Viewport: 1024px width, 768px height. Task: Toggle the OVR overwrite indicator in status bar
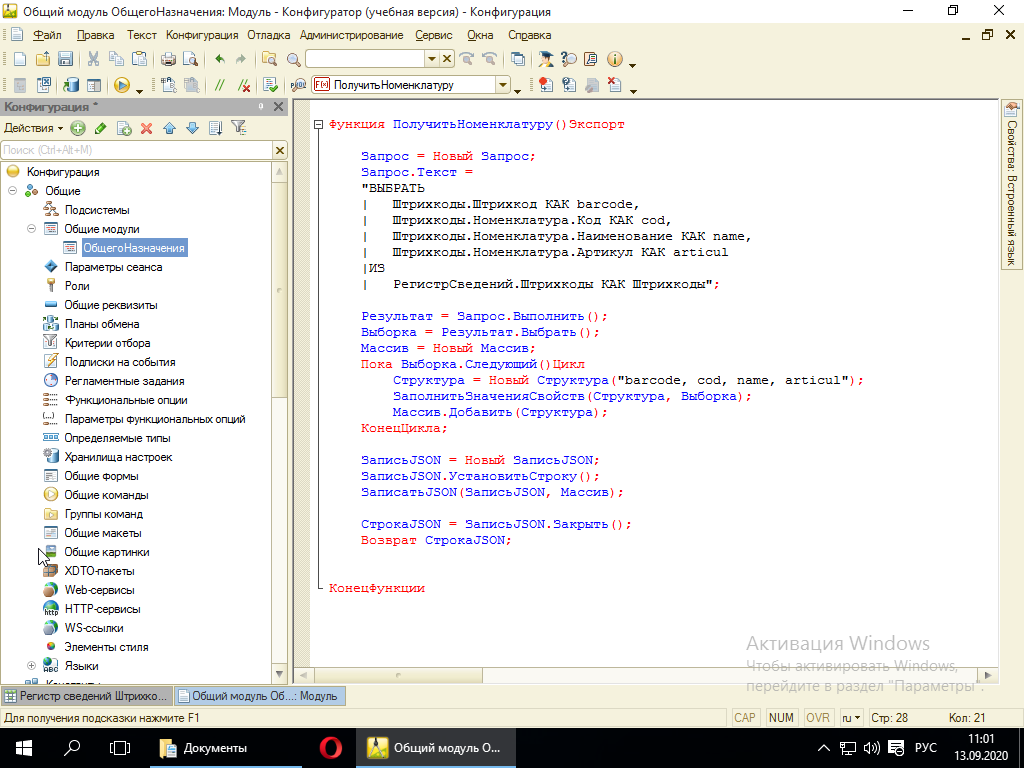pyautogui.click(x=818, y=718)
